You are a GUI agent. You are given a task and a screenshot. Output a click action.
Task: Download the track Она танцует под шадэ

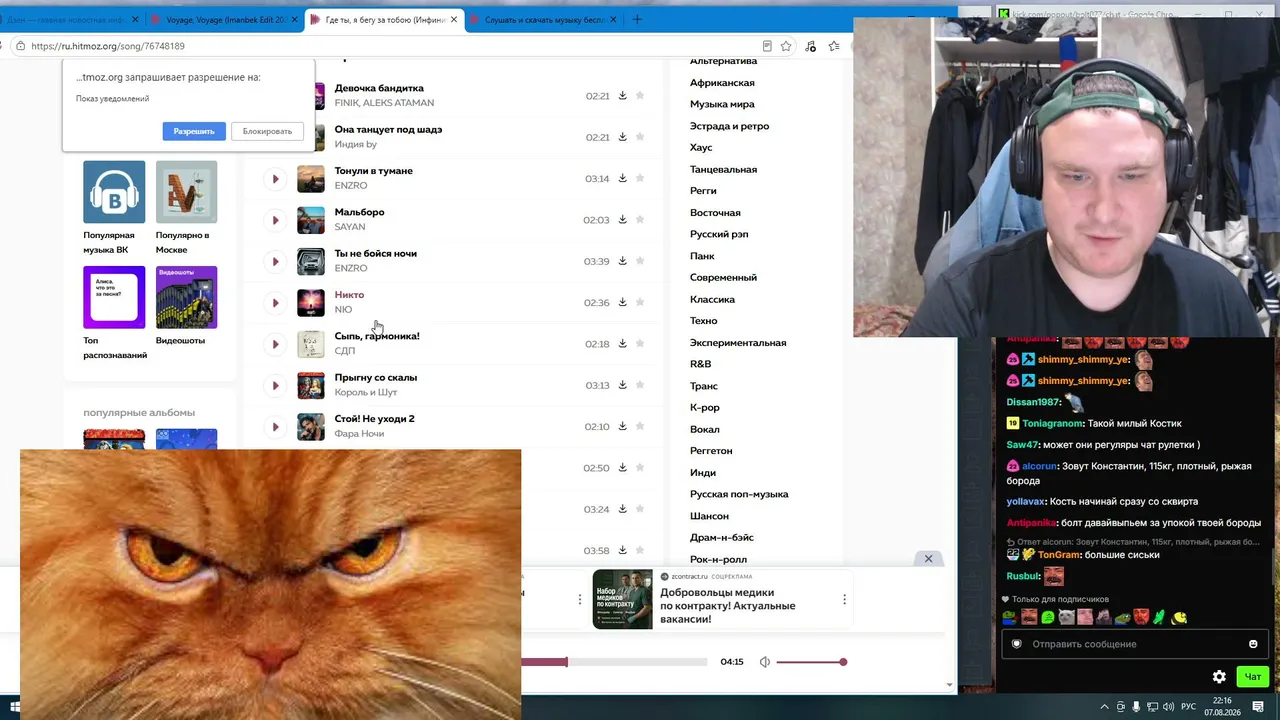coord(622,137)
